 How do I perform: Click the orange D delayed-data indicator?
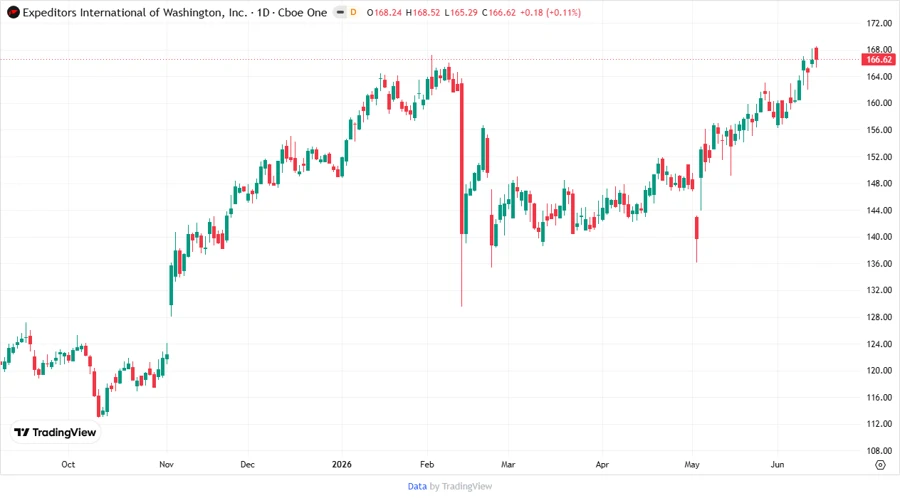tap(353, 12)
